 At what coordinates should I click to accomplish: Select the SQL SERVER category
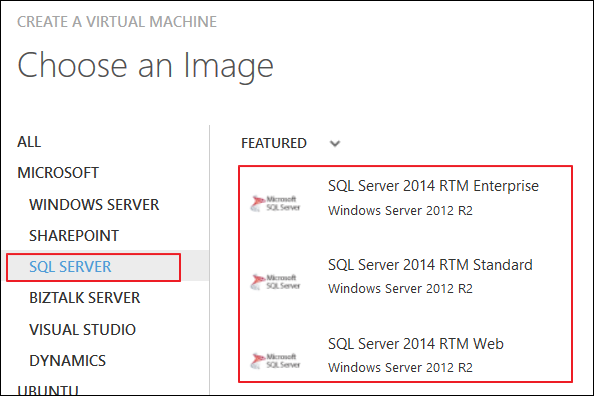[x=70, y=267]
